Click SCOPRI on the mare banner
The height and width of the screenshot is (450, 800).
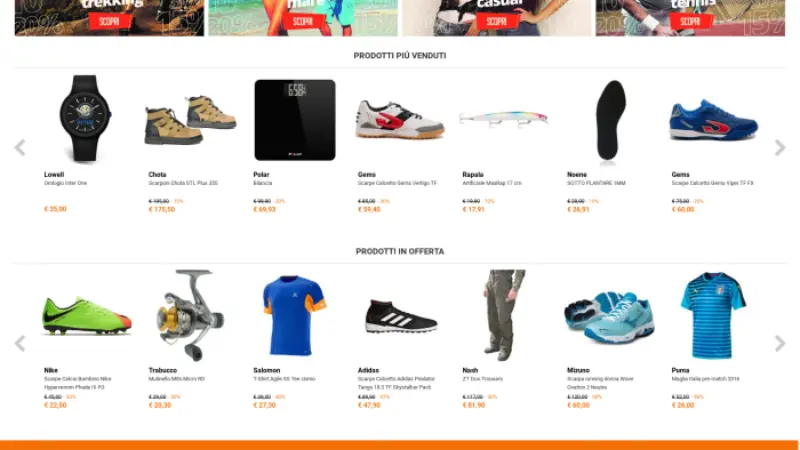pos(303,21)
